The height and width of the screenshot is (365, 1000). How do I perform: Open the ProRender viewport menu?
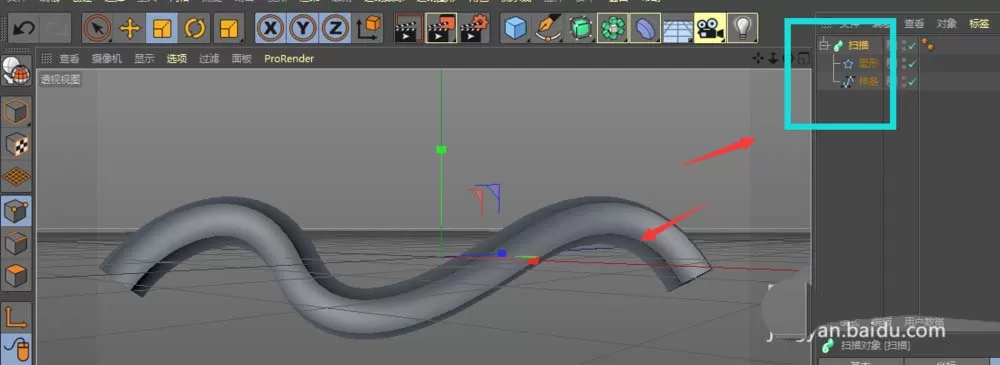[x=289, y=59]
